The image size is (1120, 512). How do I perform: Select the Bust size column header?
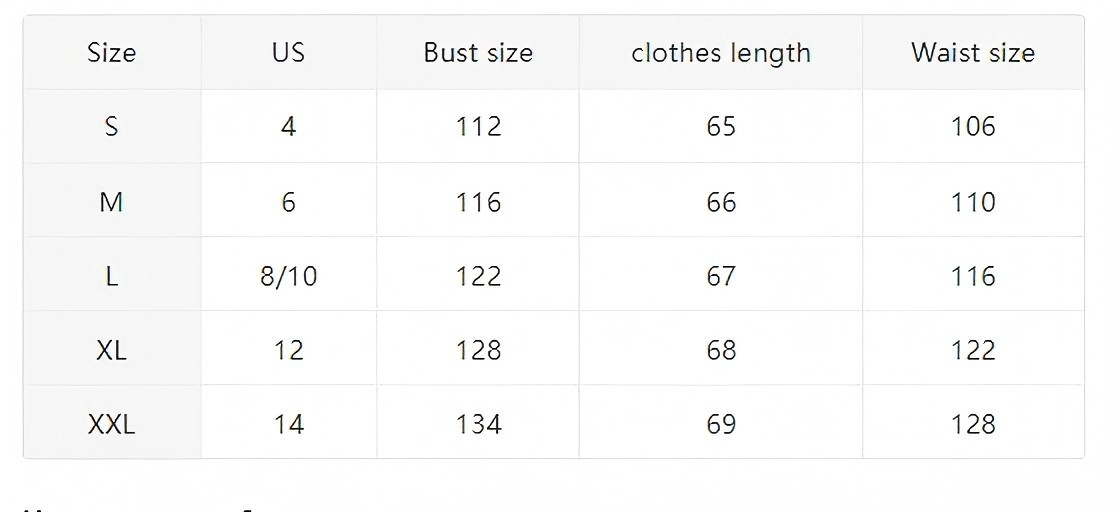tap(478, 53)
